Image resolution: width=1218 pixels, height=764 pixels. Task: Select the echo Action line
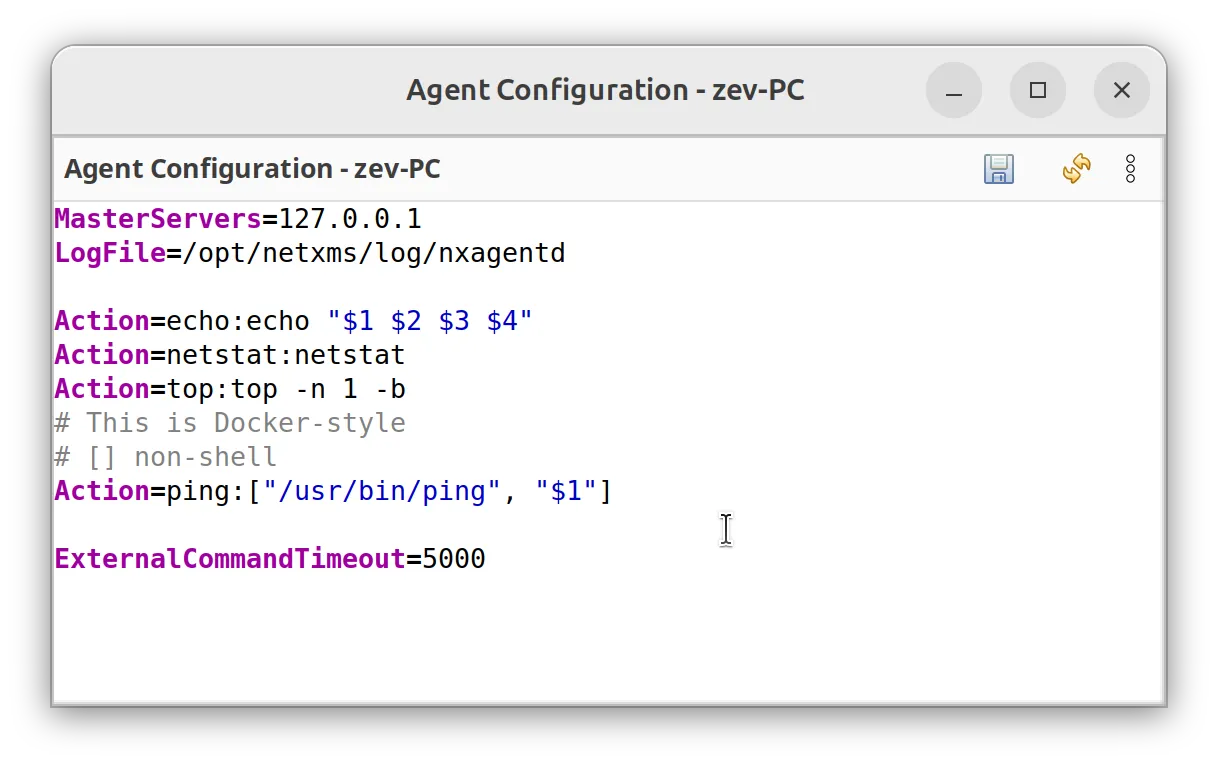(x=292, y=320)
